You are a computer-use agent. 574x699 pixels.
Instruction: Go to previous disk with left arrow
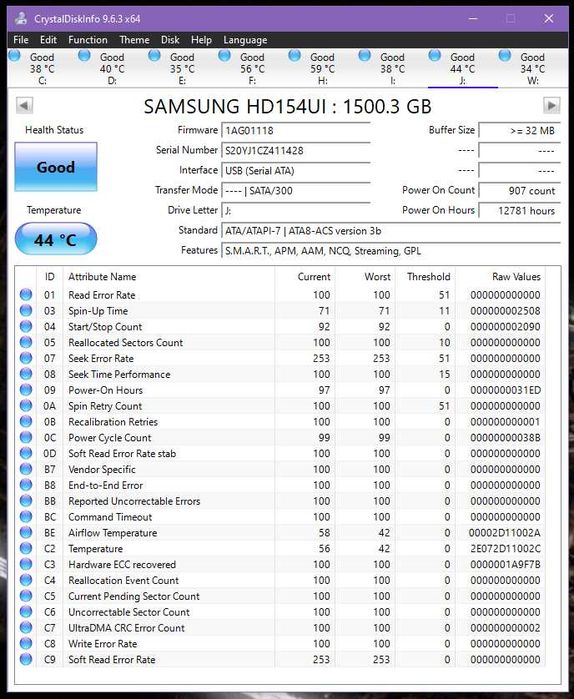(x=24, y=106)
